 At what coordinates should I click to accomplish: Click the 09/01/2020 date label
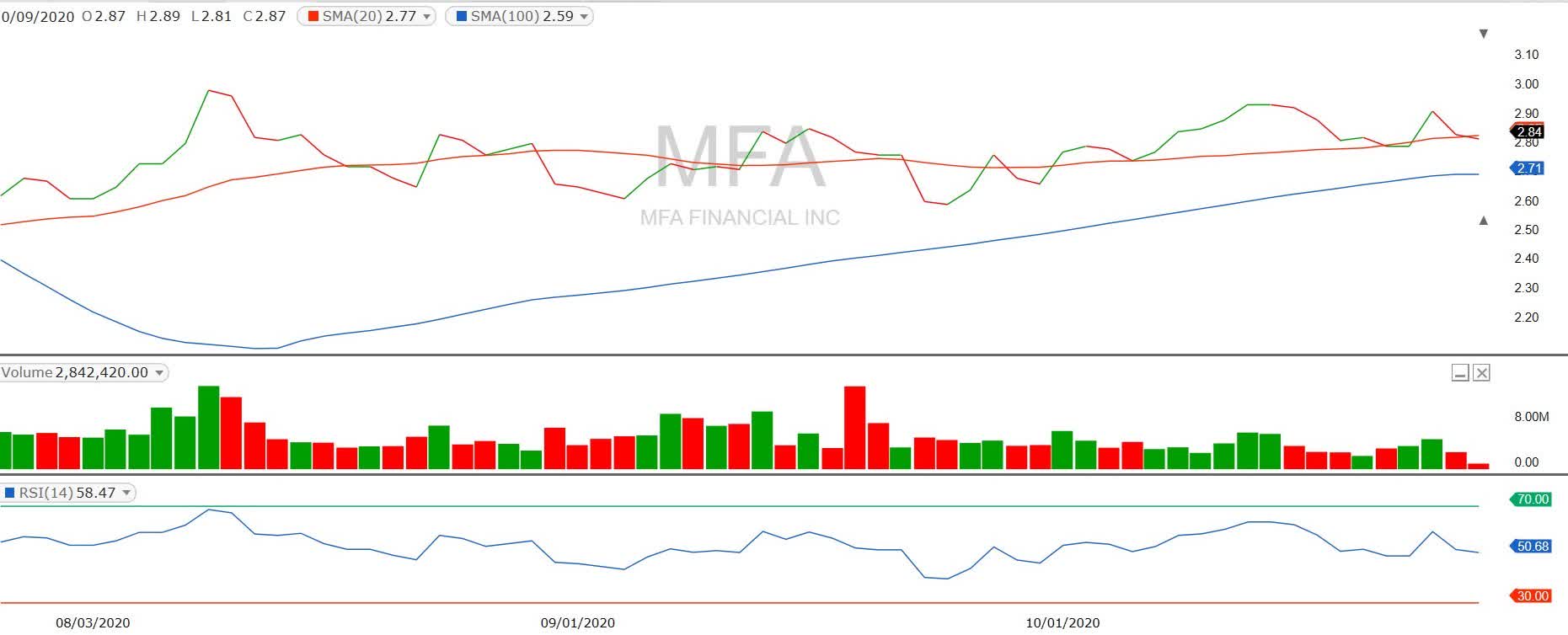(x=577, y=623)
